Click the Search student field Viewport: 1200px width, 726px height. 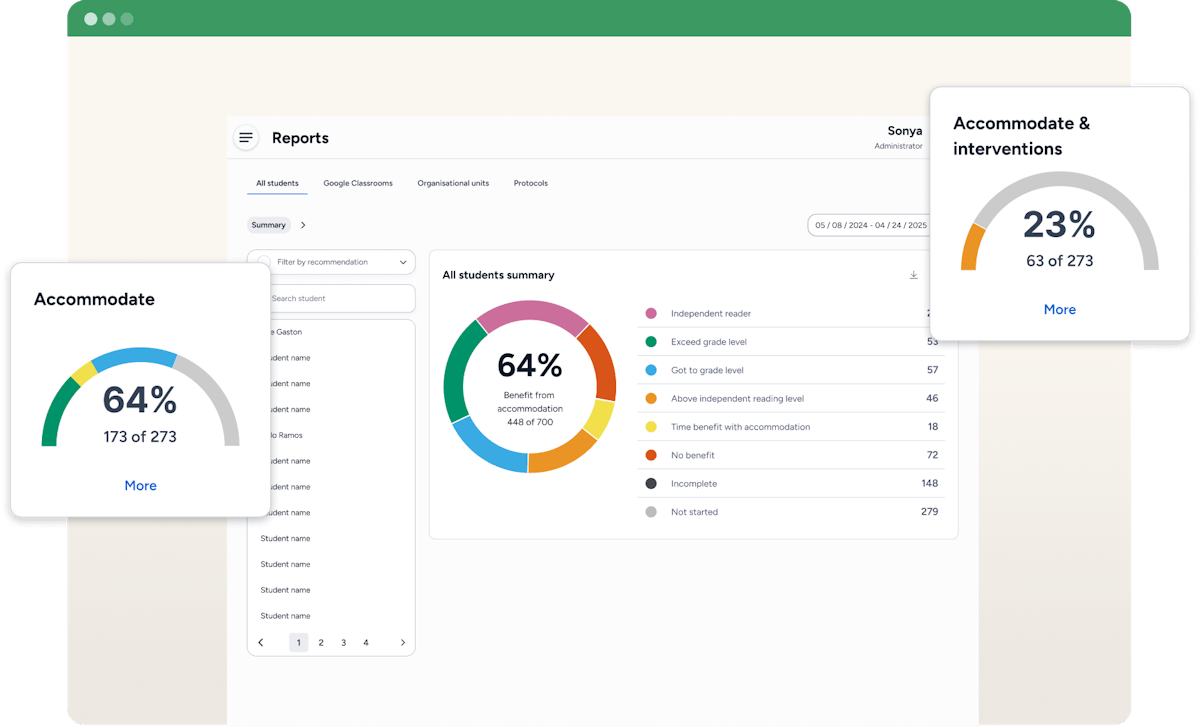pyautogui.click(x=331, y=298)
